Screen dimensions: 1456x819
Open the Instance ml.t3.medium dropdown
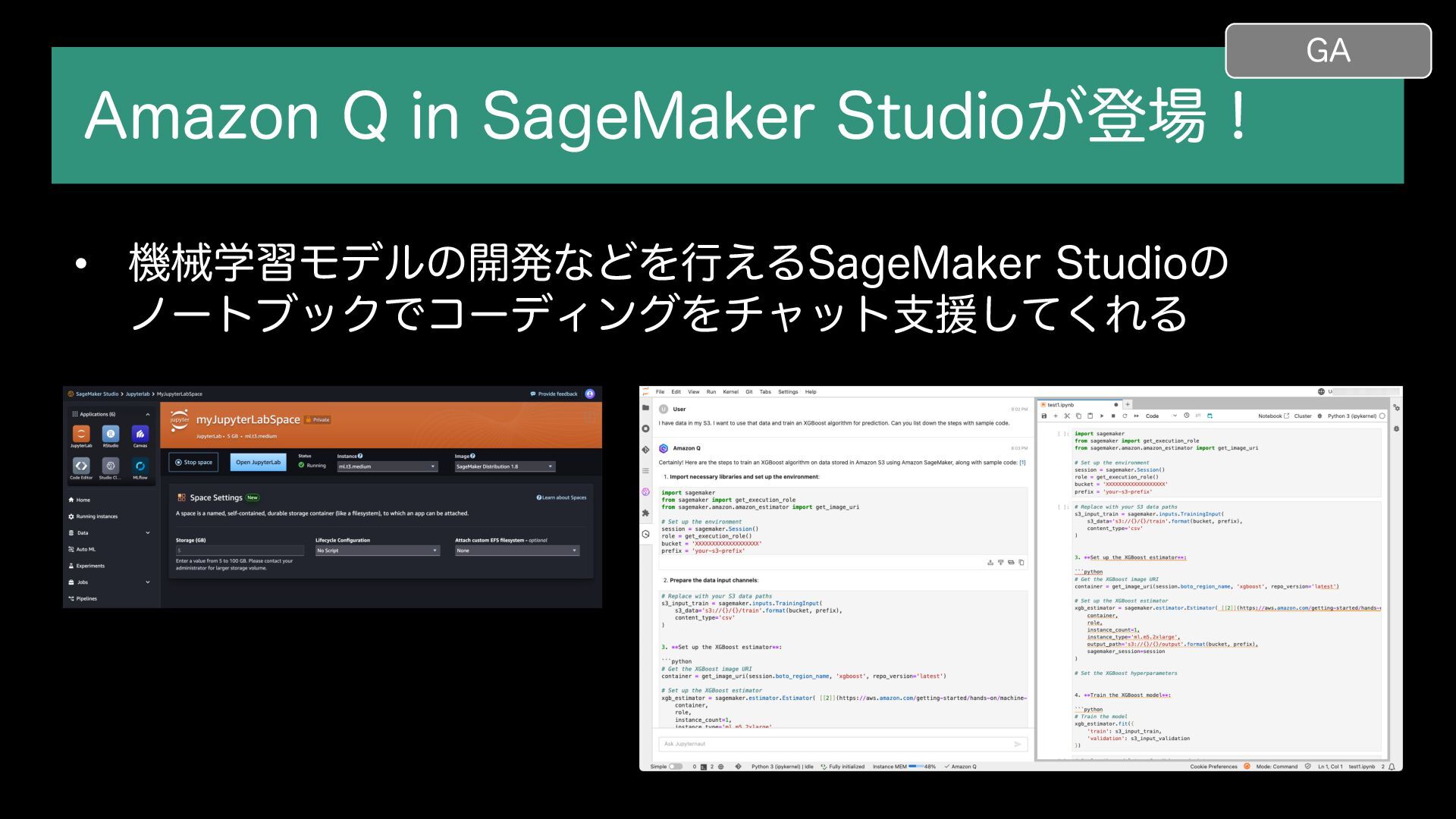click(387, 466)
